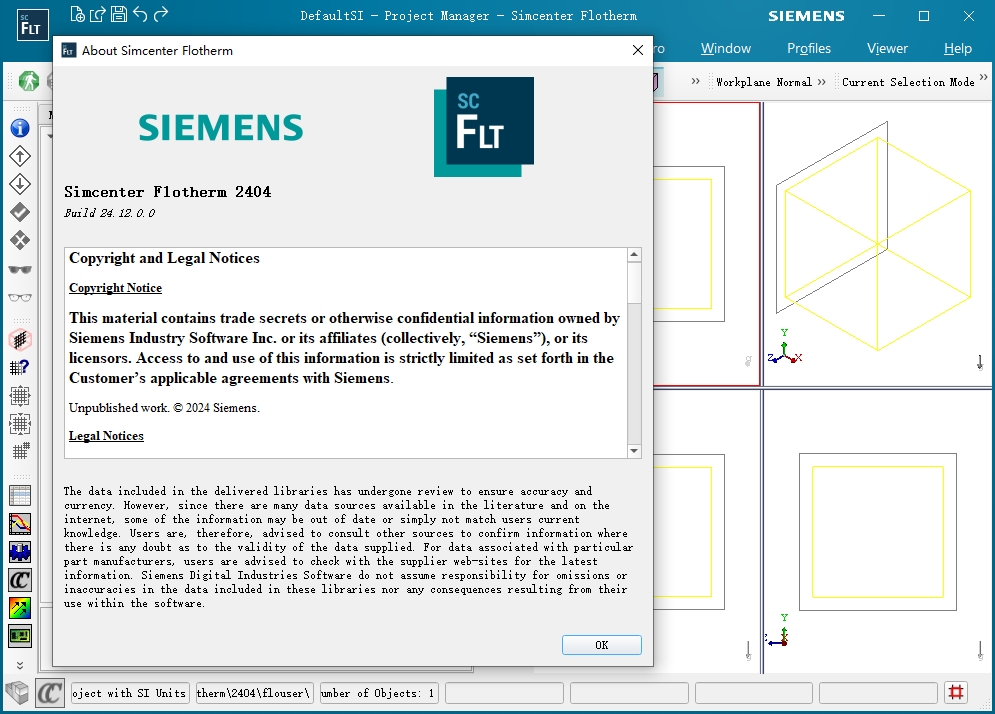Toggle the red snap-to-grid icon in status bar
The width and height of the screenshot is (995, 714).
(956, 692)
